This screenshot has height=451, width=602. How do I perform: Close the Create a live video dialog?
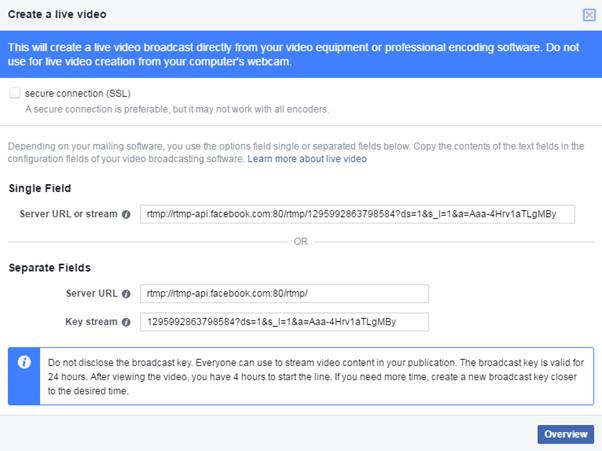(589, 15)
